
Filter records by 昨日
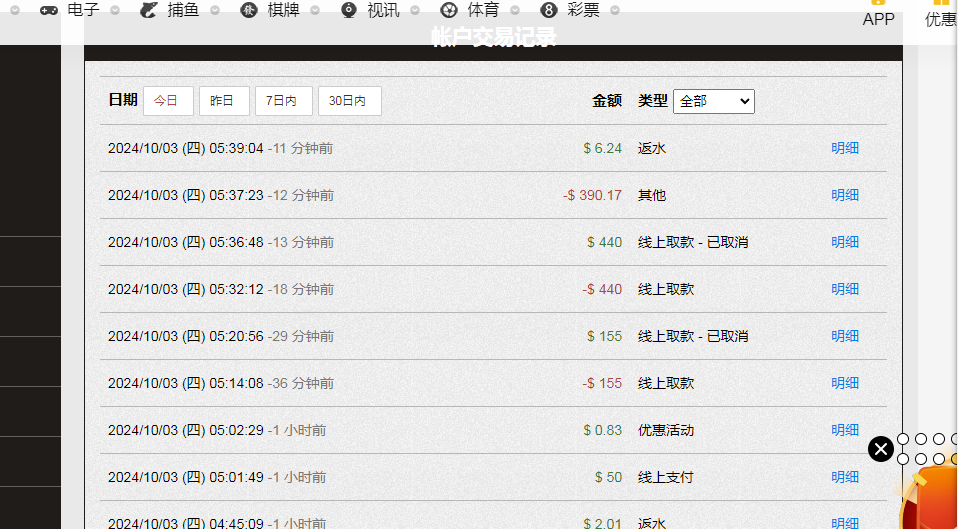pyautogui.click(x=224, y=101)
